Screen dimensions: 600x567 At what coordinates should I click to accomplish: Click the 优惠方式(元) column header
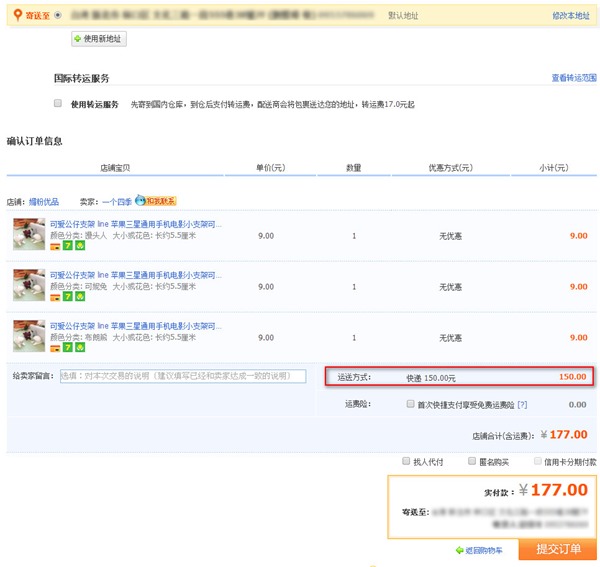(x=451, y=168)
